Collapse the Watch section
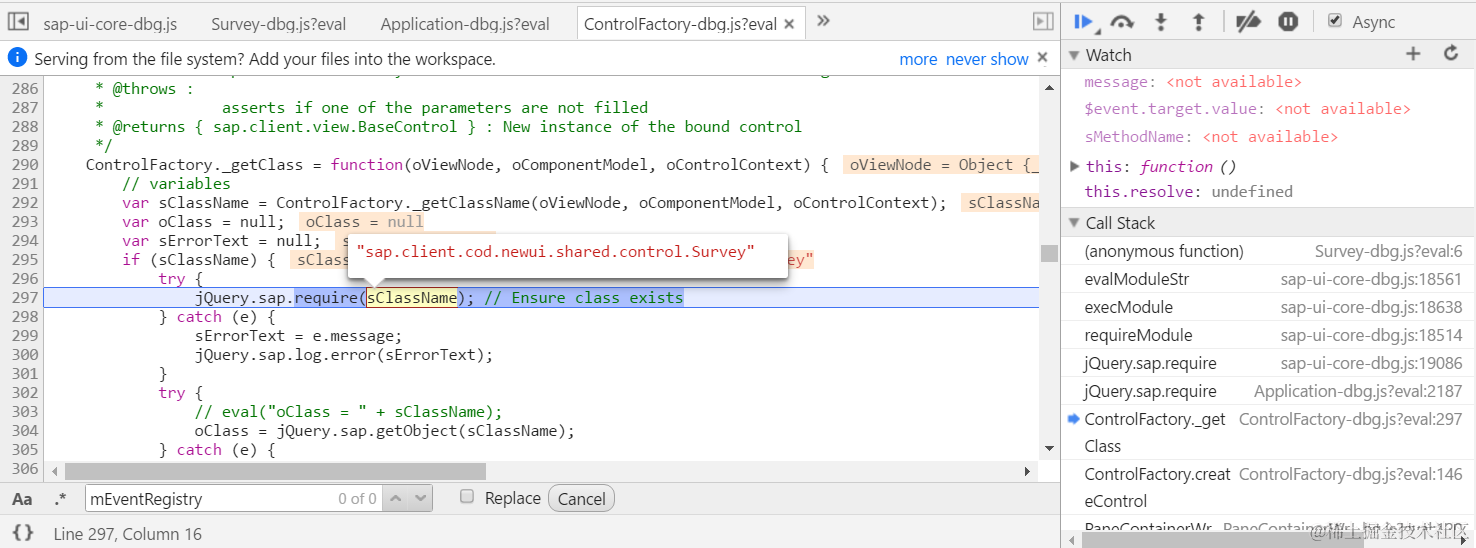Image resolution: width=1476 pixels, height=548 pixels. (1075, 55)
